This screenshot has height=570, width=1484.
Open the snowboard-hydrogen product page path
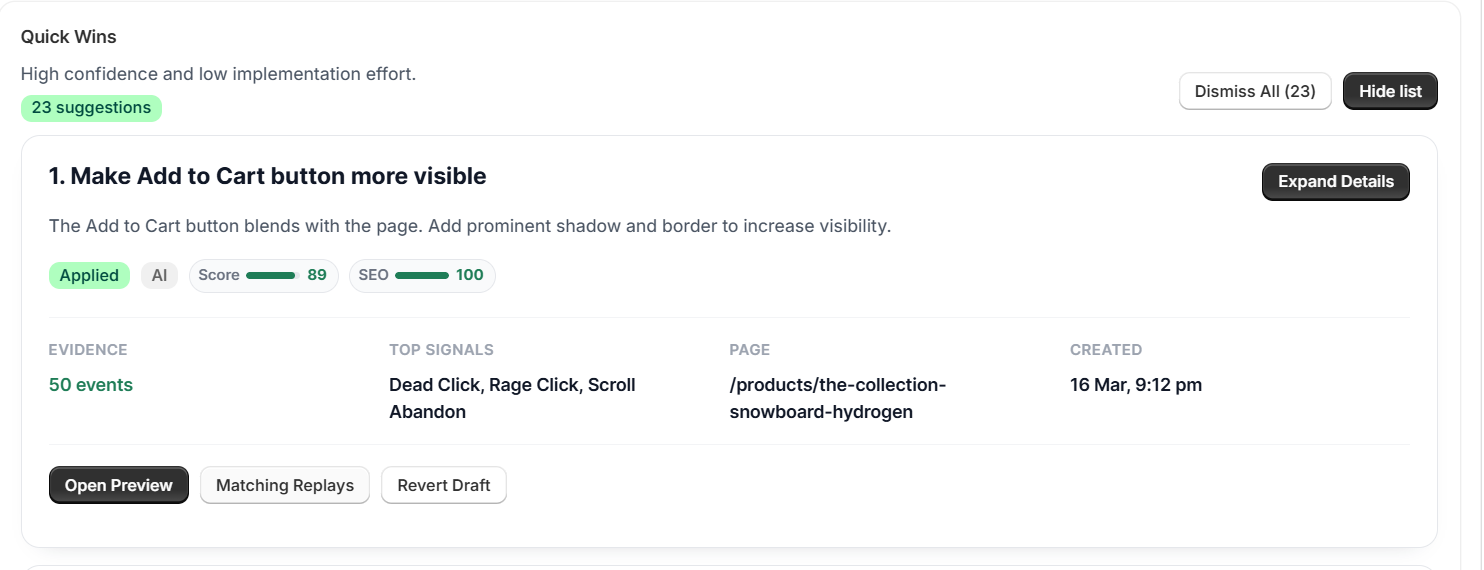click(836, 398)
